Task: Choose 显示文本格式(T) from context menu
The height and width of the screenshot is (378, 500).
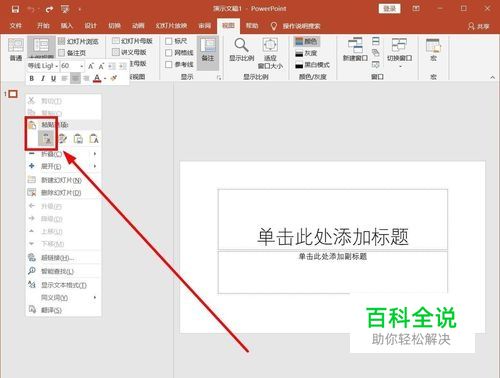Action: (63, 285)
